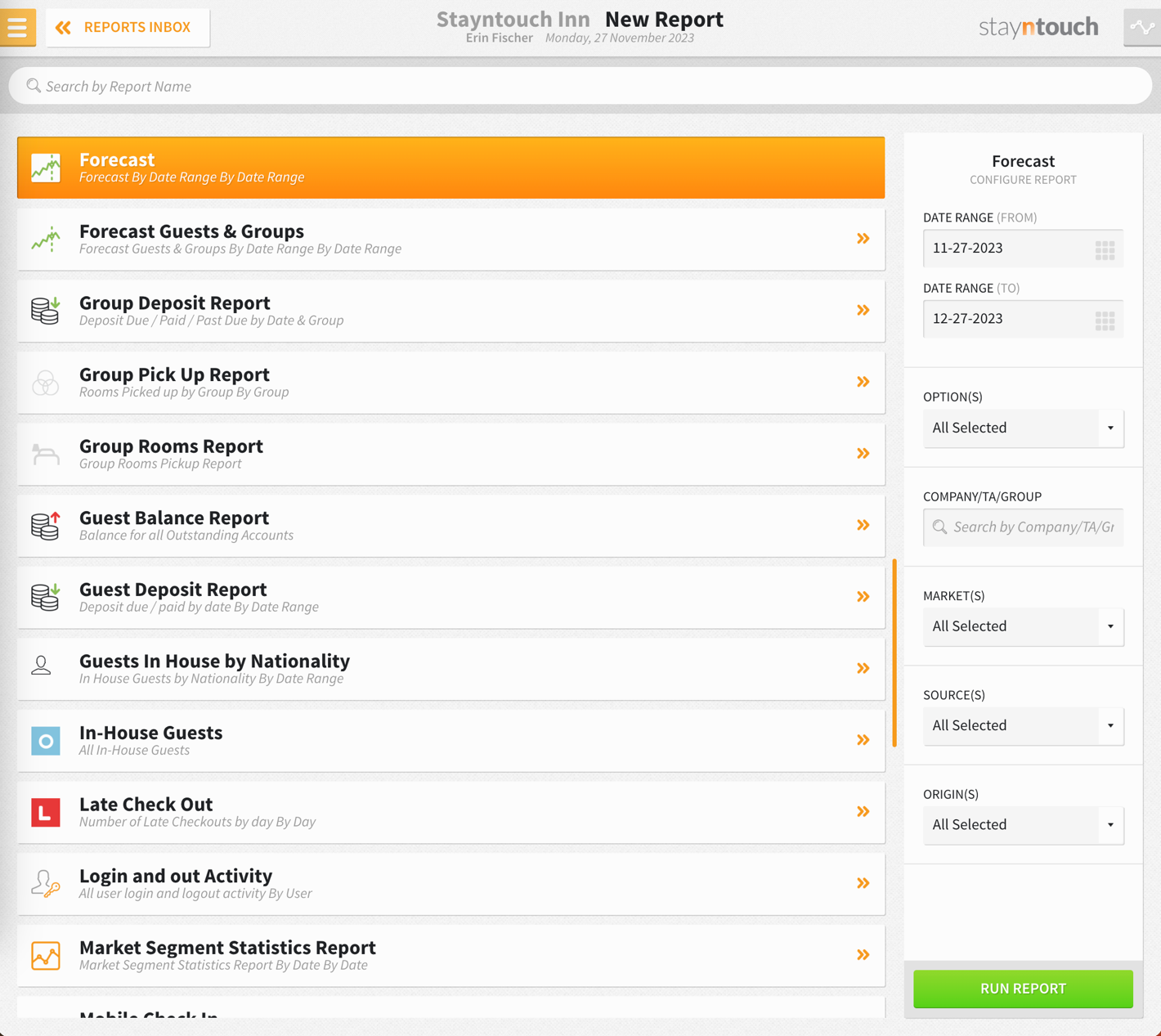The width and height of the screenshot is (1161, 1036).
Task: Click the red Late Check Out icon
Action: click(x=46, y=812)
